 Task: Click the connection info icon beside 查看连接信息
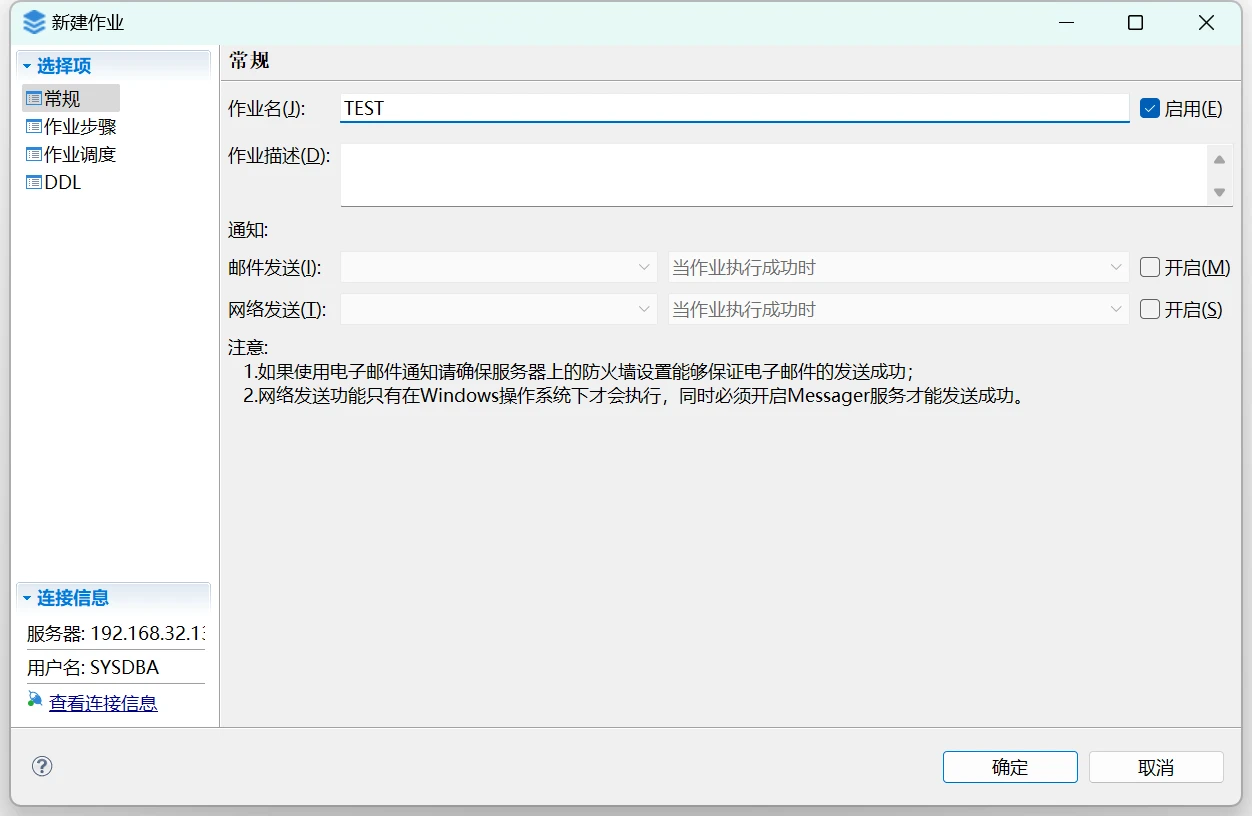coord(35,701)
